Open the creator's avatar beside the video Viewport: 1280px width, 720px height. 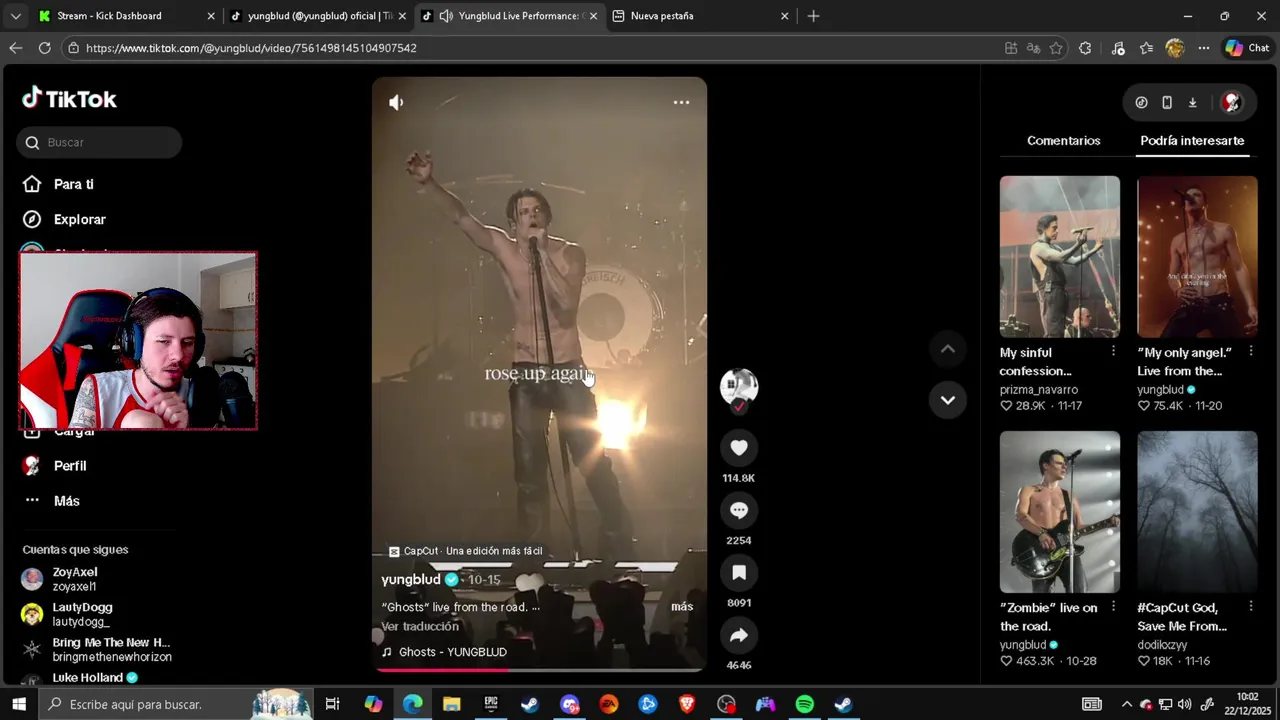(x=739, y=387)
